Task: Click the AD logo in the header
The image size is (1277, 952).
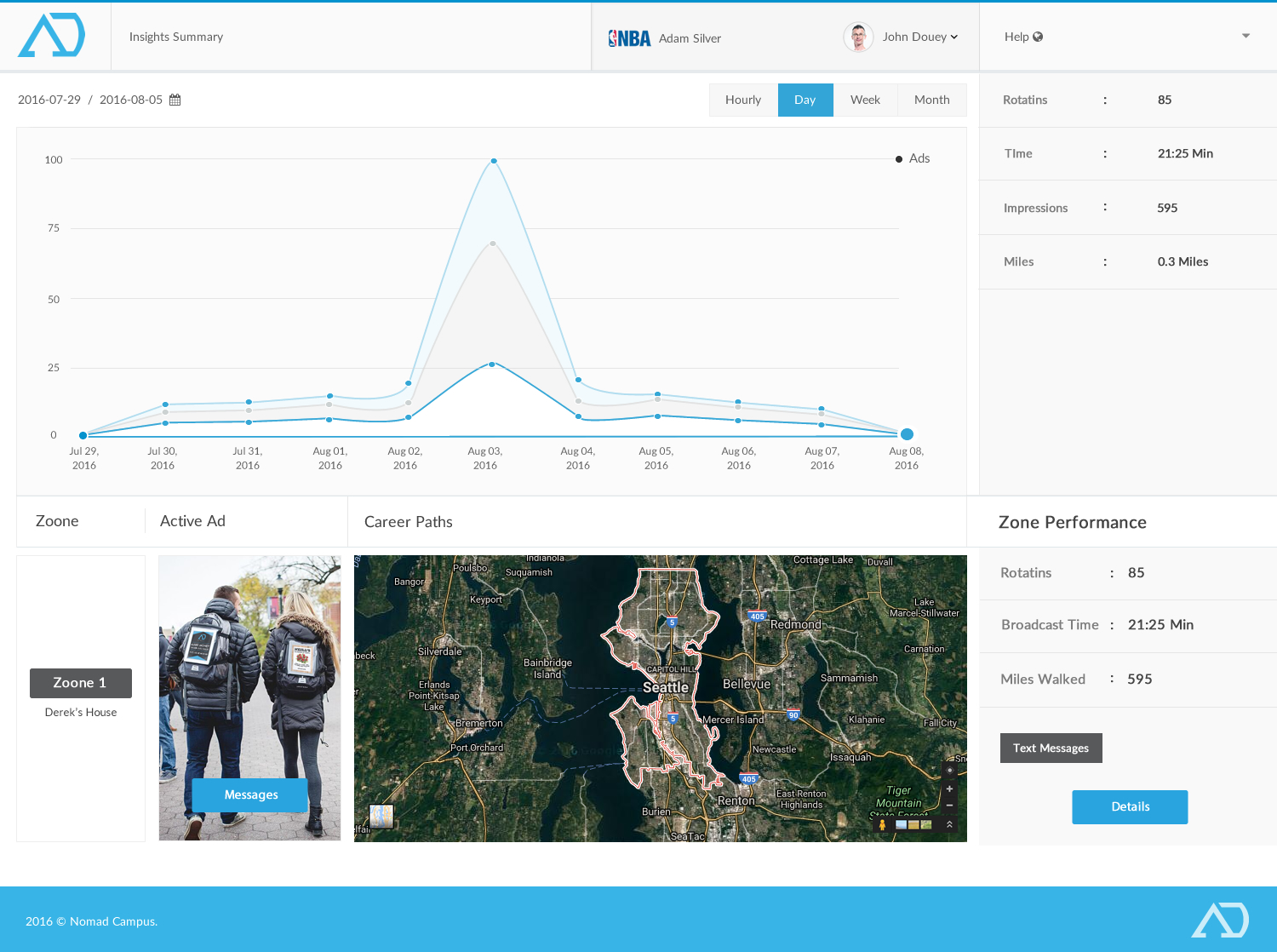Action: click(52, 36)
